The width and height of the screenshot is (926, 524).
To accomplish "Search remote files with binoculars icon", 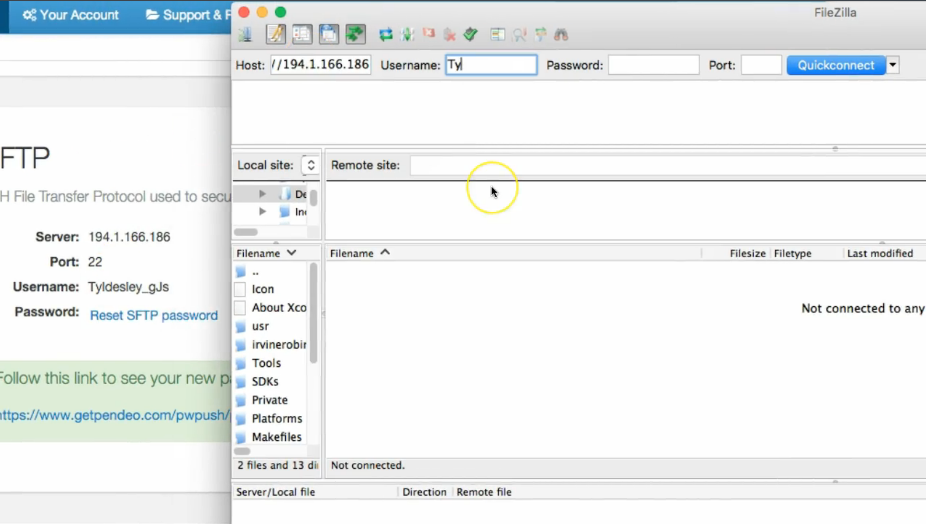I will (561, 35).
